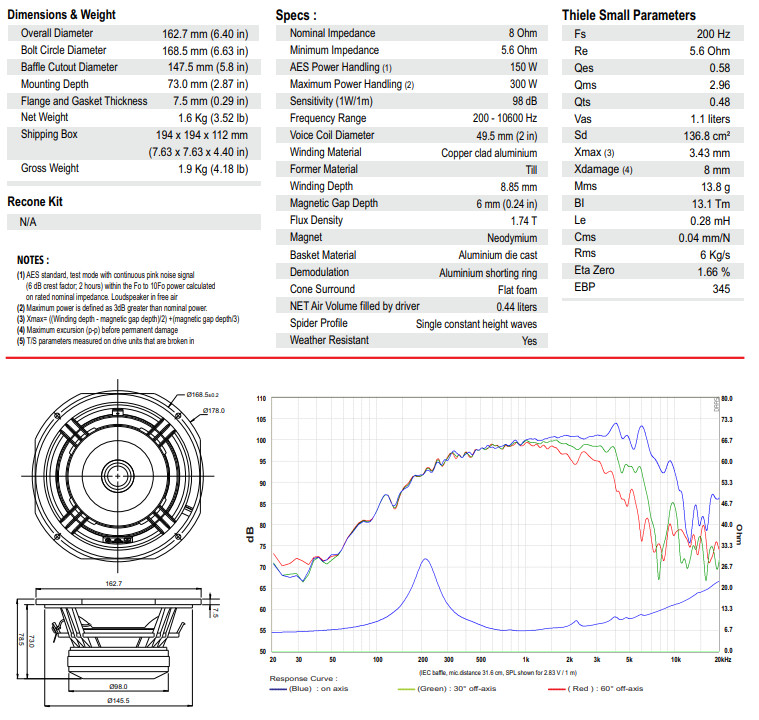Screen dimensions: 759x720
Task: Click the Baffle Cutout Diameter 147.5 mm value
Action: 208,67
